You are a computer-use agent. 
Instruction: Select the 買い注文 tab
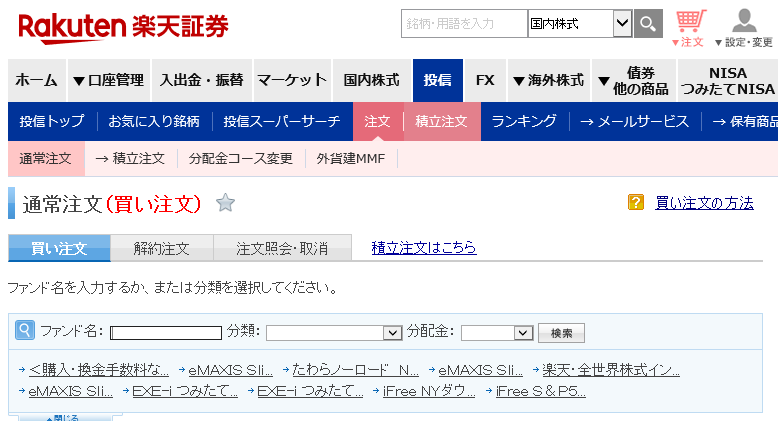[59, 248]
